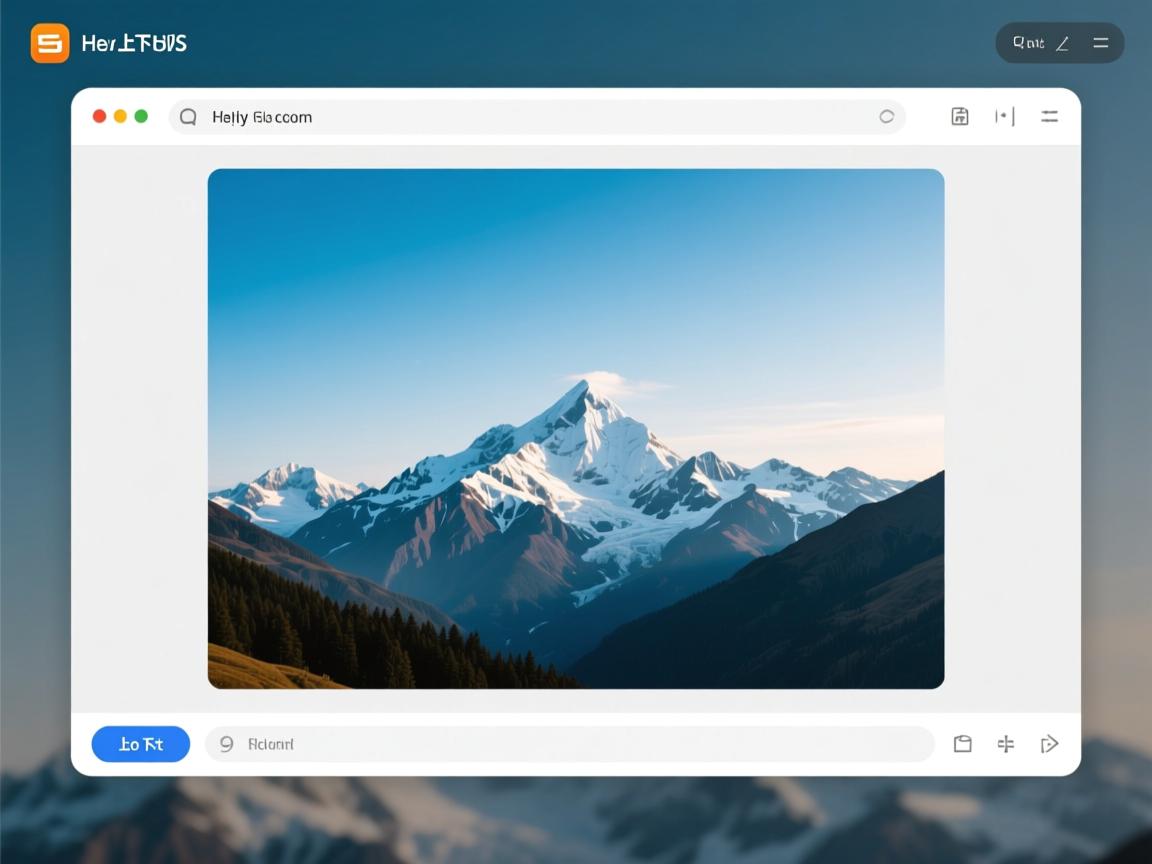Click the yellow minimize window dot

click(120, 116)
